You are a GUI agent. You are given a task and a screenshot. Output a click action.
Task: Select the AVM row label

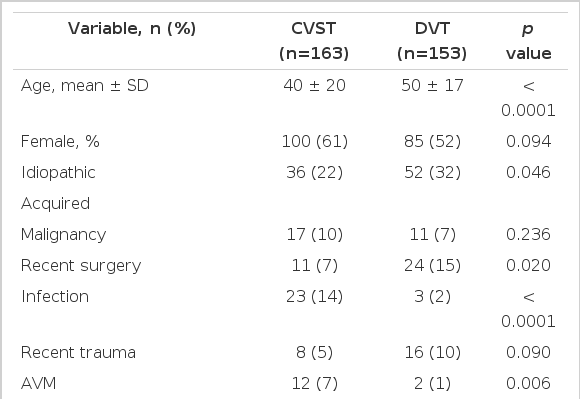point(38,383)
